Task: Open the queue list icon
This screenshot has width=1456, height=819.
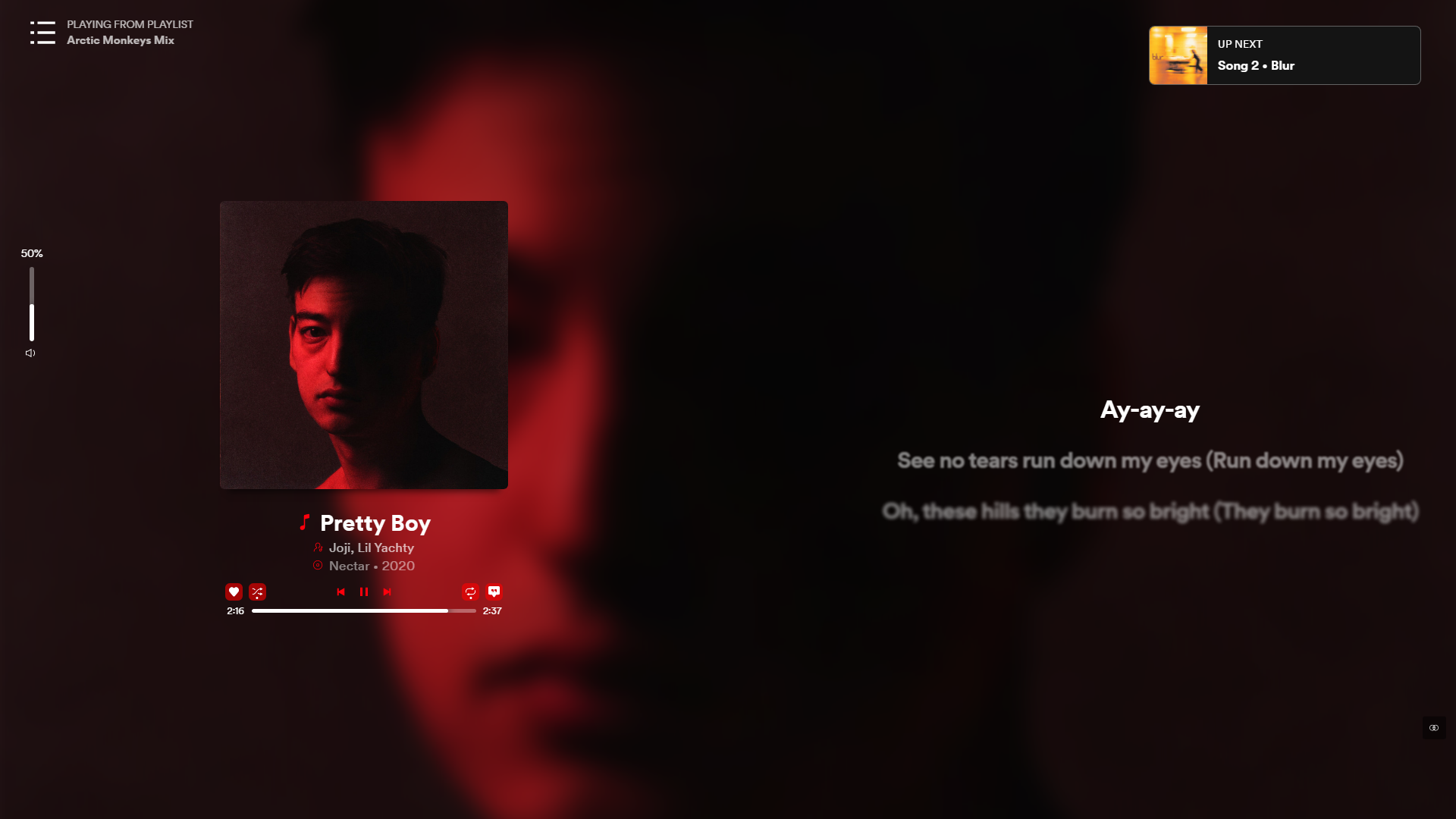Action: [x=42, y=33]
